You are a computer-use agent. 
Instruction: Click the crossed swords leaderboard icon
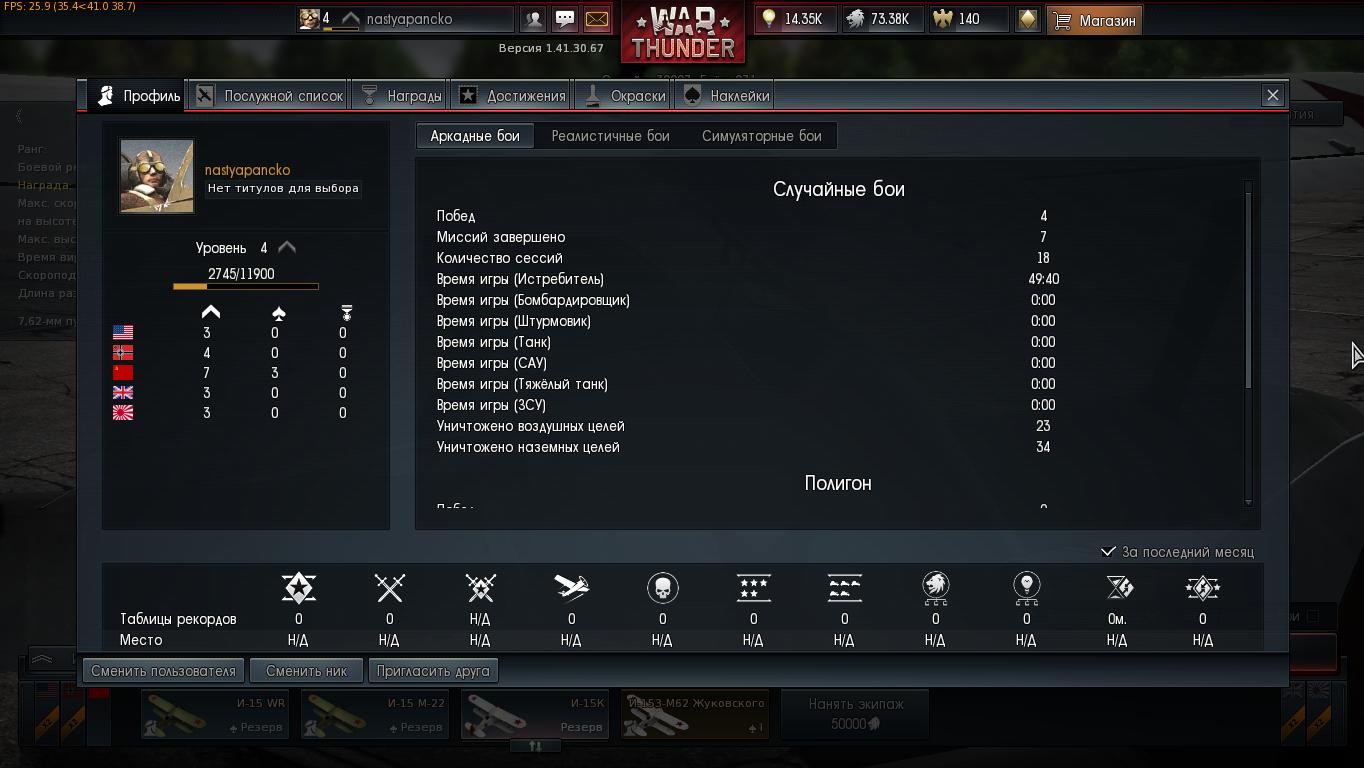click(x=389, y=588)
